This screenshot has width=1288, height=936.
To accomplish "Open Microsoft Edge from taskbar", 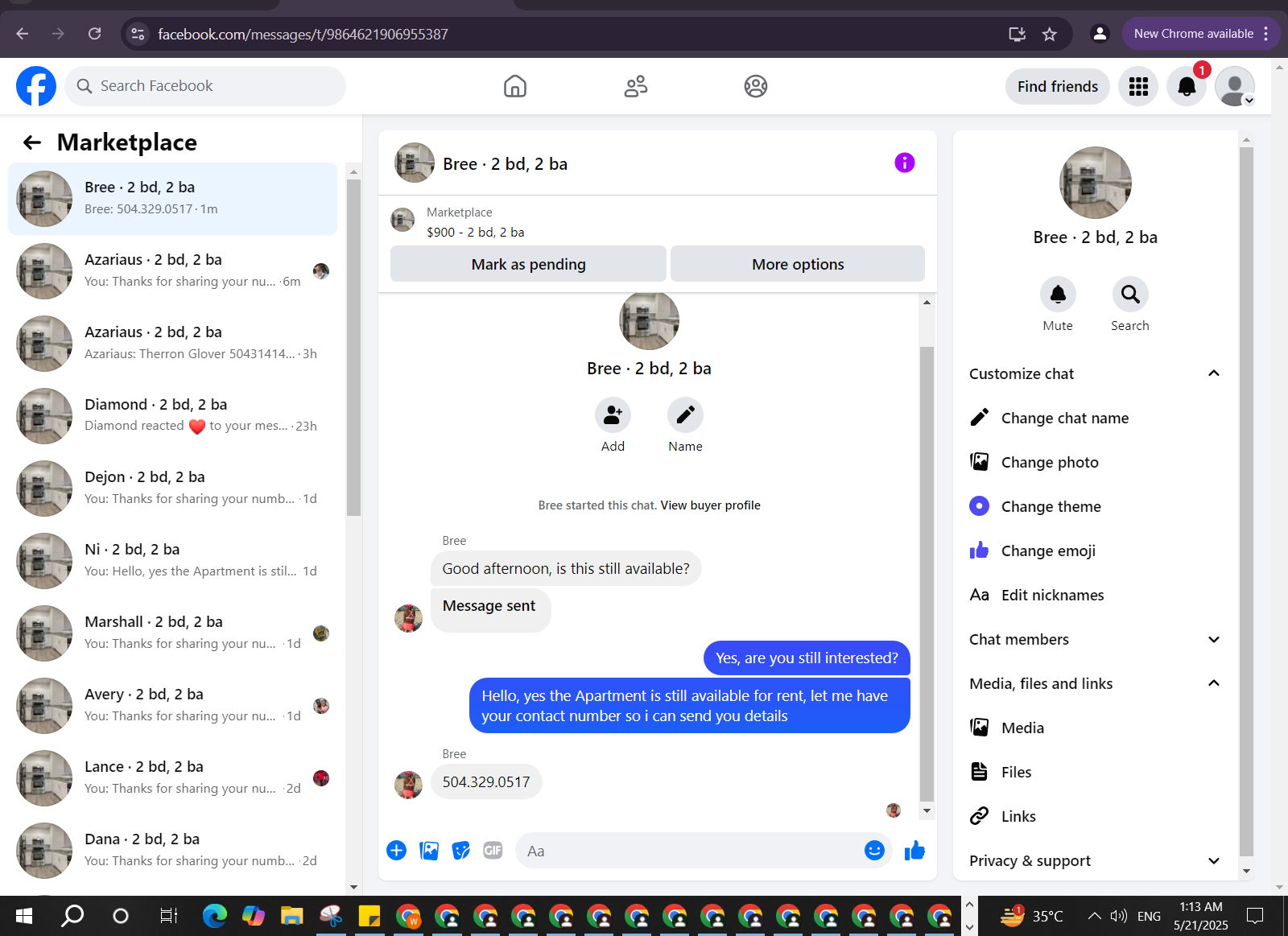I will [215, 916].
